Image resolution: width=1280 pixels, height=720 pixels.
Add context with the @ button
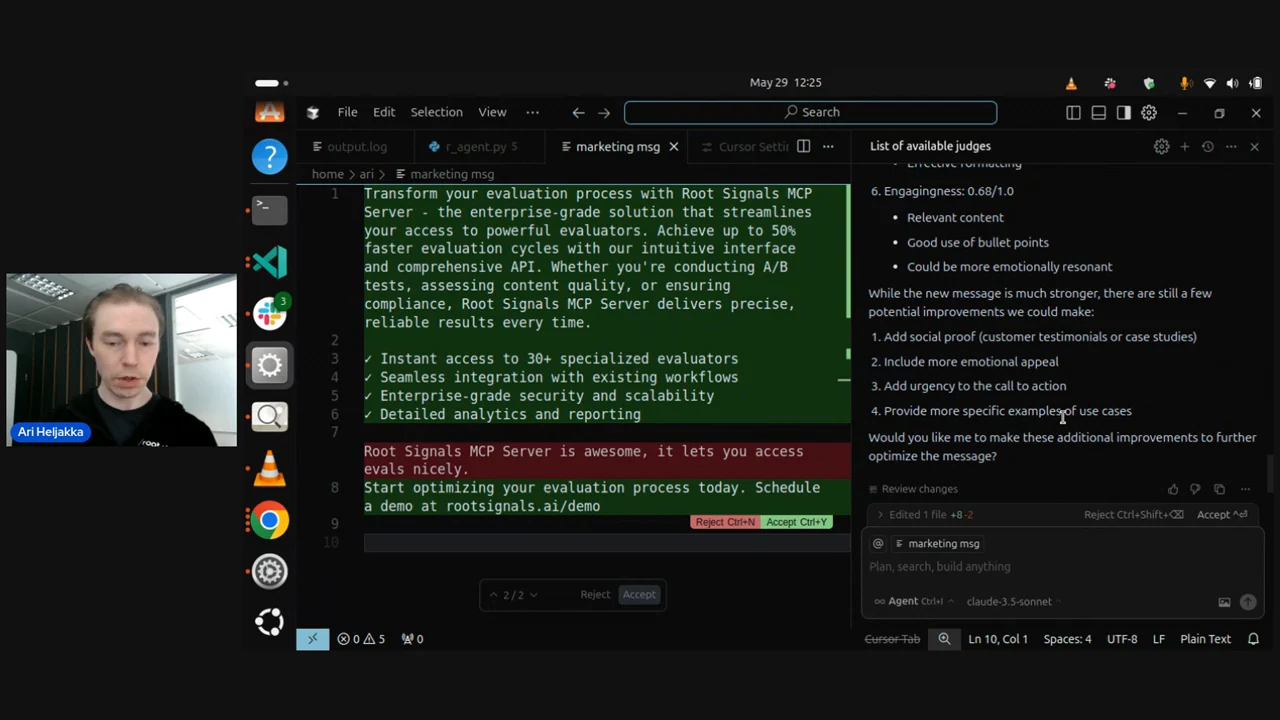(878, 543)
